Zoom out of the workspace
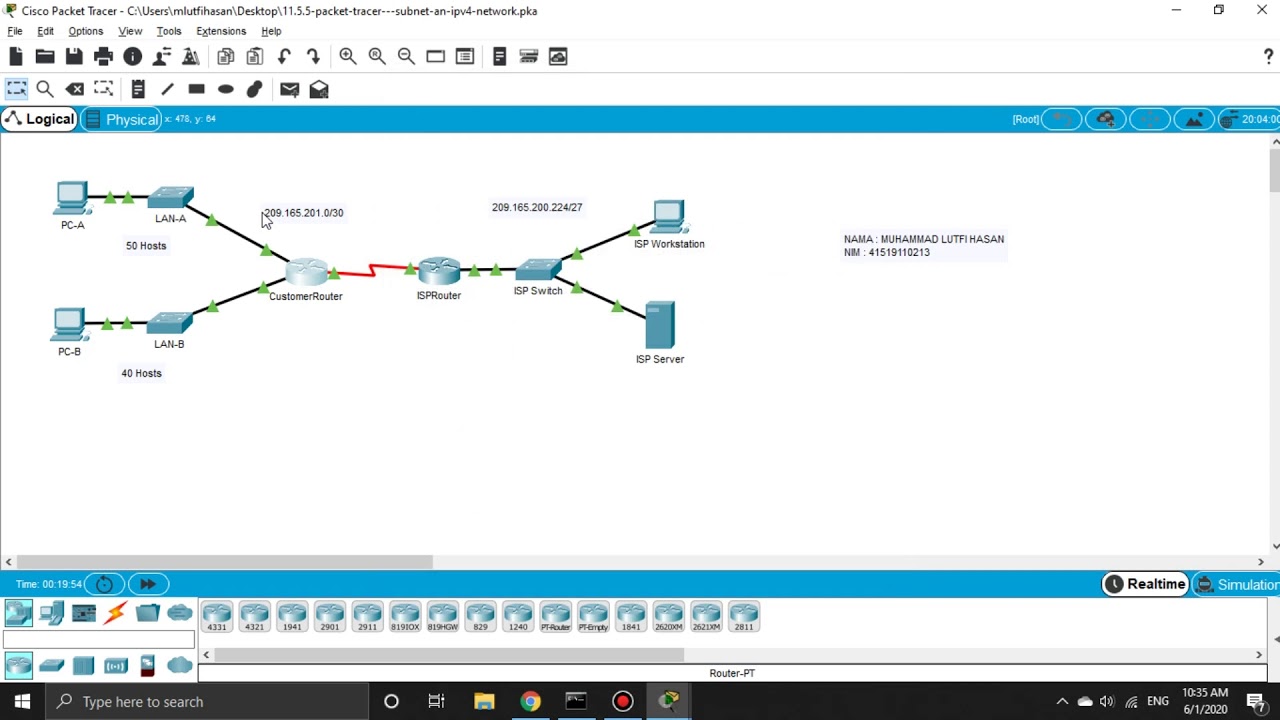The width and height of the screenshot is (1280, 720). pyautogui.click(x=406, y=57)
